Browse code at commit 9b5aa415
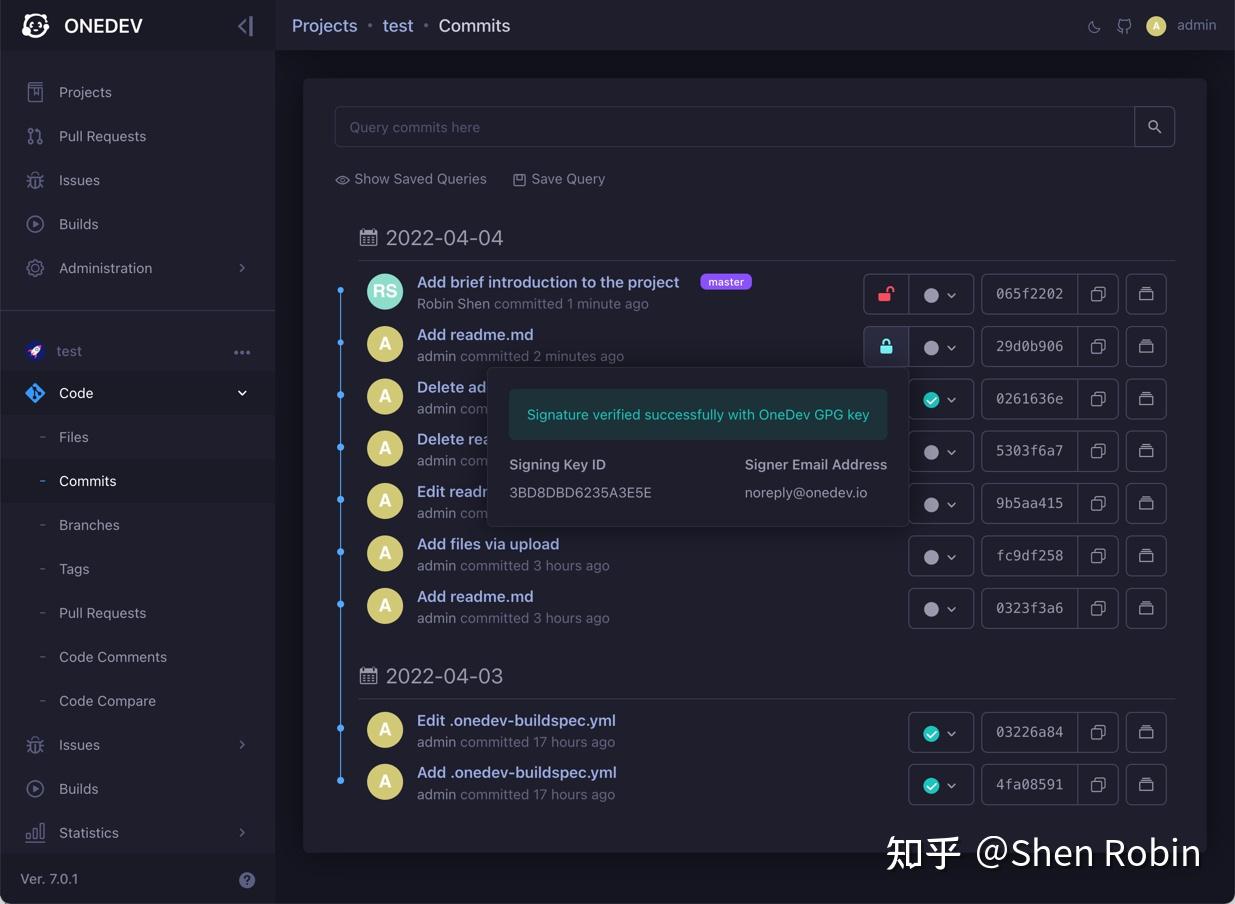The image size is (1235, 904). (x=1146, y=503)
